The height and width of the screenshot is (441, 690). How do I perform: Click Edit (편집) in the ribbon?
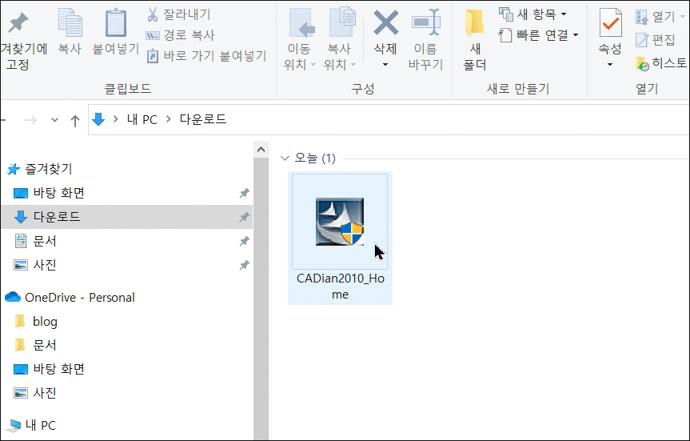point(655,40)
